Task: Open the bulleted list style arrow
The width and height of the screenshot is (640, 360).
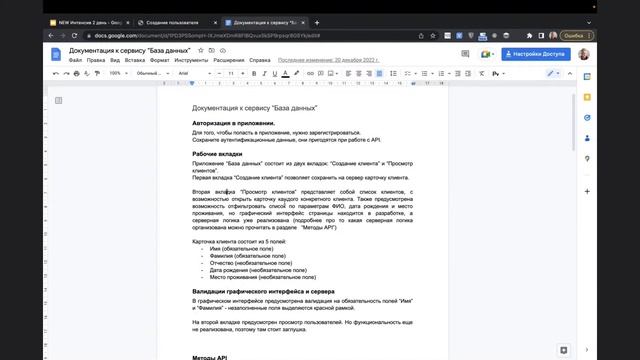Action: 432,73
